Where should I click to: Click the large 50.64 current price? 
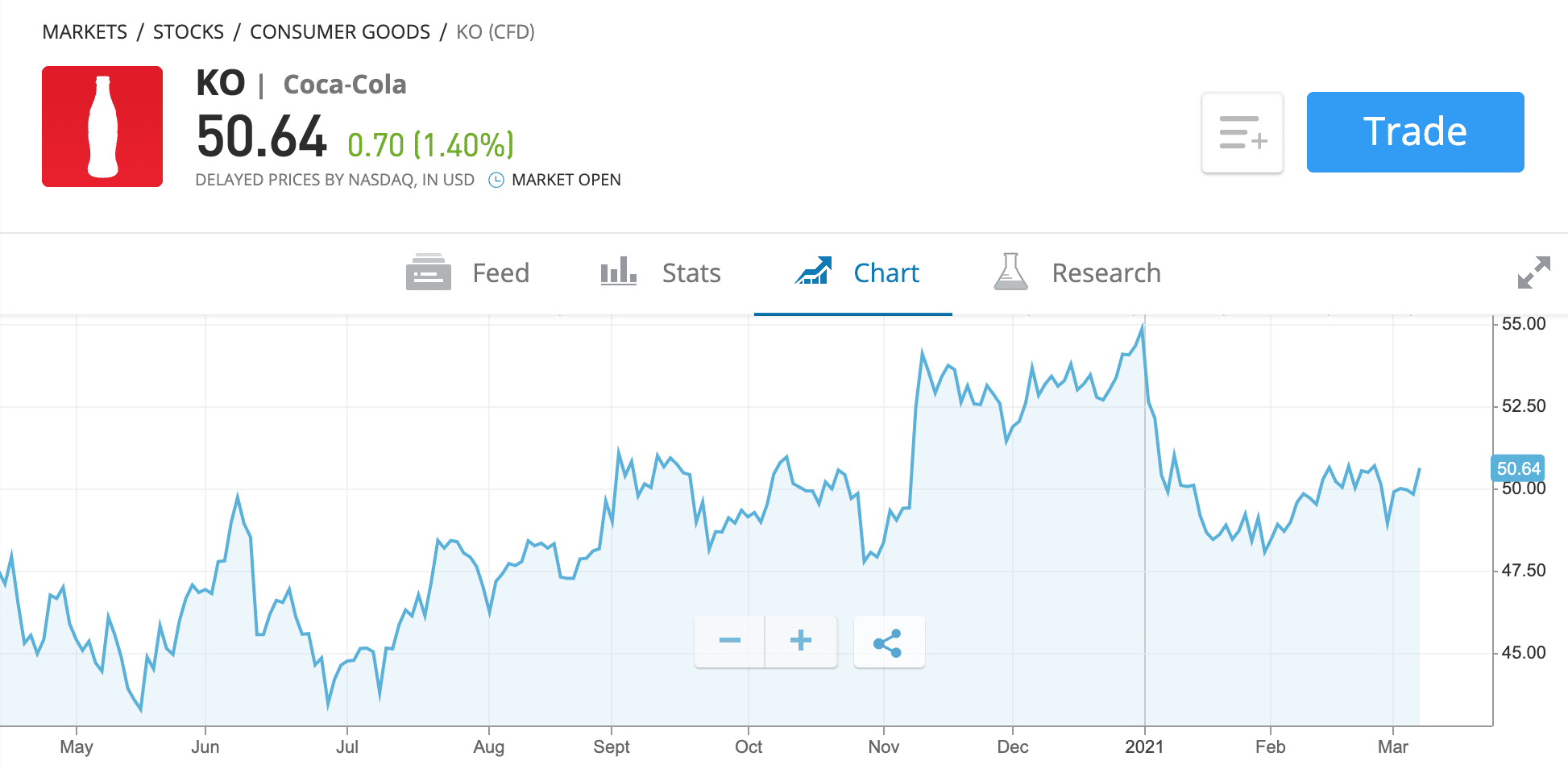(262, 136)
